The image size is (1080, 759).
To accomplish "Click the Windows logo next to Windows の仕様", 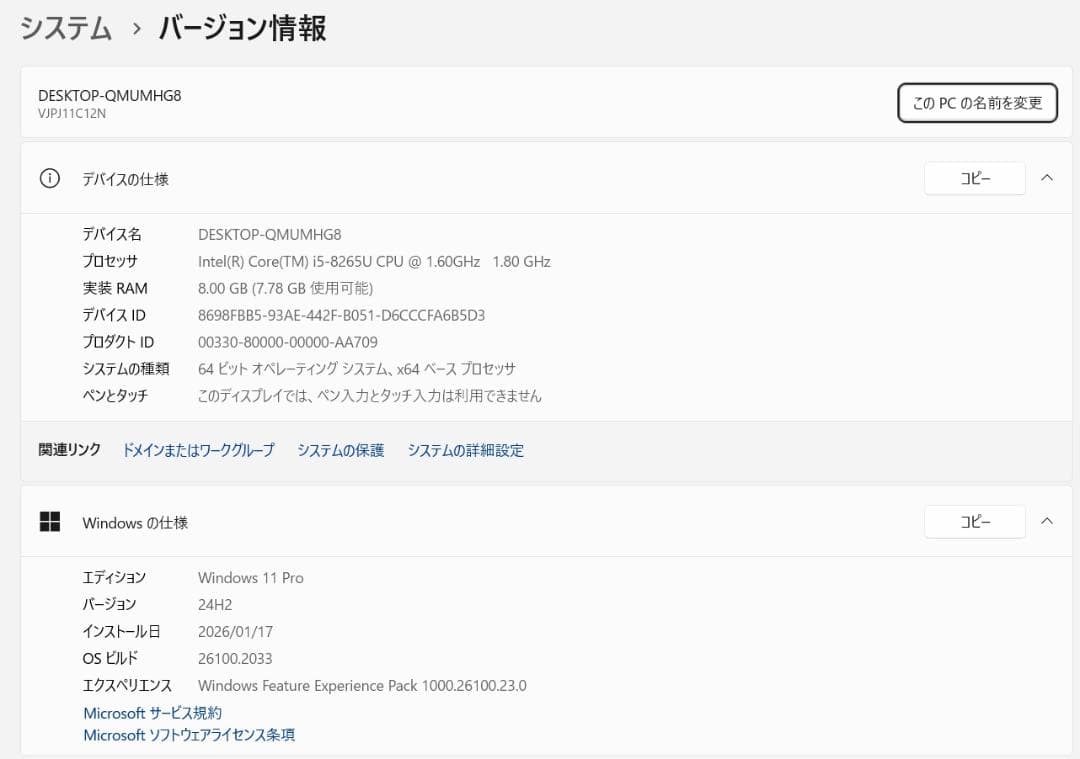I will [x=50, y=521].
